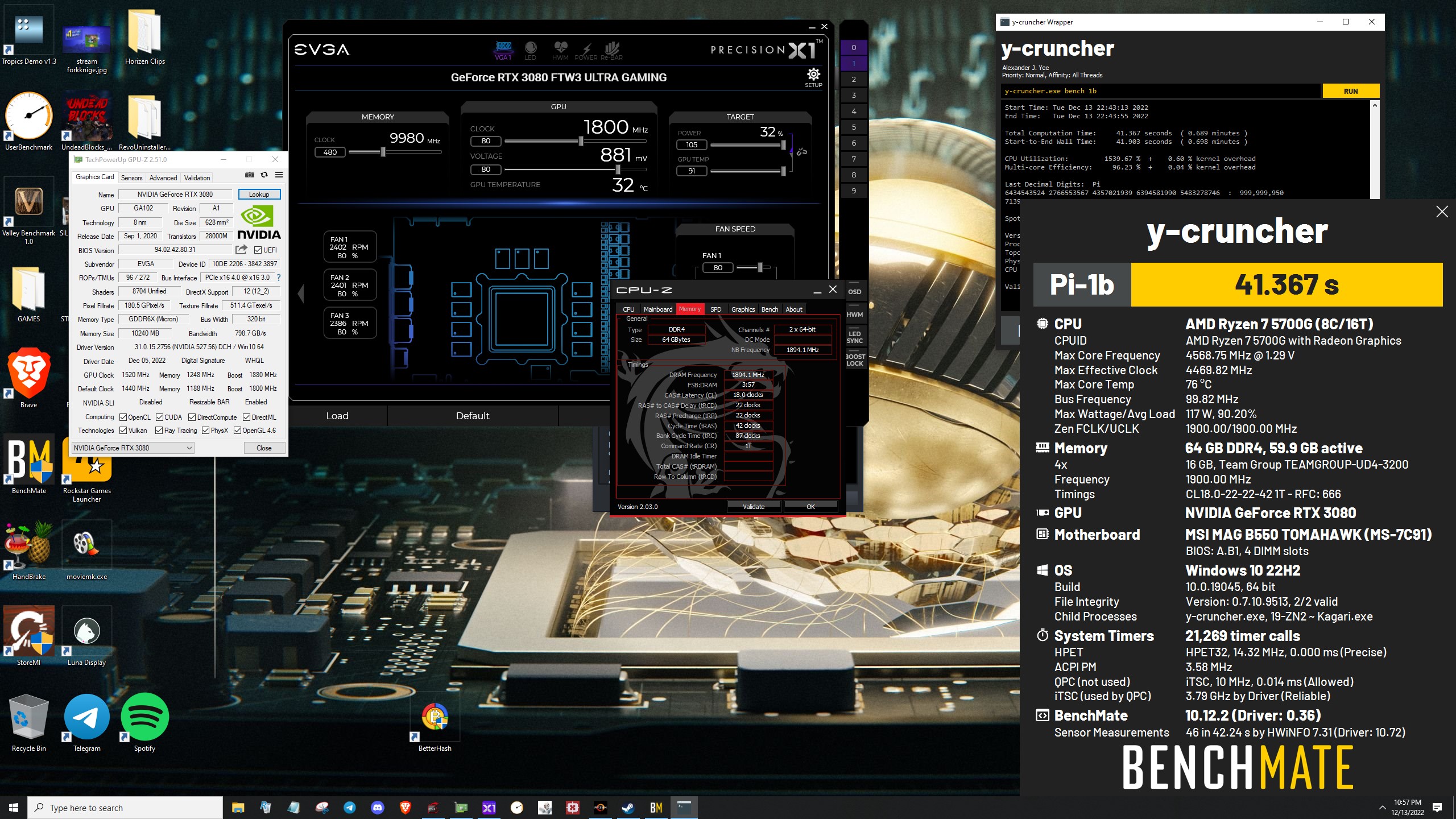Open the HWM icon in Precision X1 header
This screenshot has width=1456, height=819.
tap(560, 50)
